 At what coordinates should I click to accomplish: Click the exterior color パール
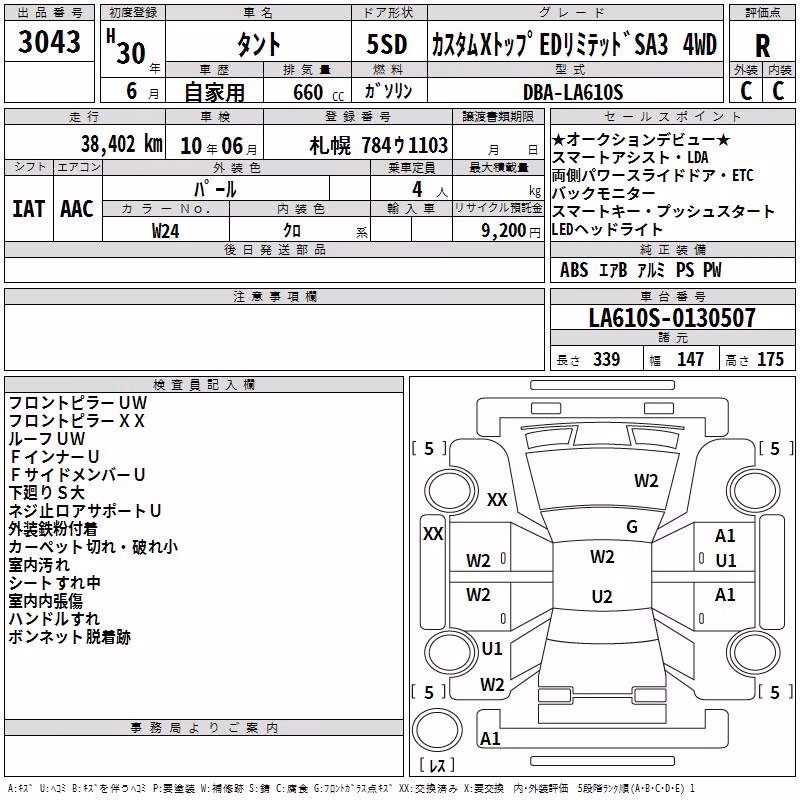(215, 189)
